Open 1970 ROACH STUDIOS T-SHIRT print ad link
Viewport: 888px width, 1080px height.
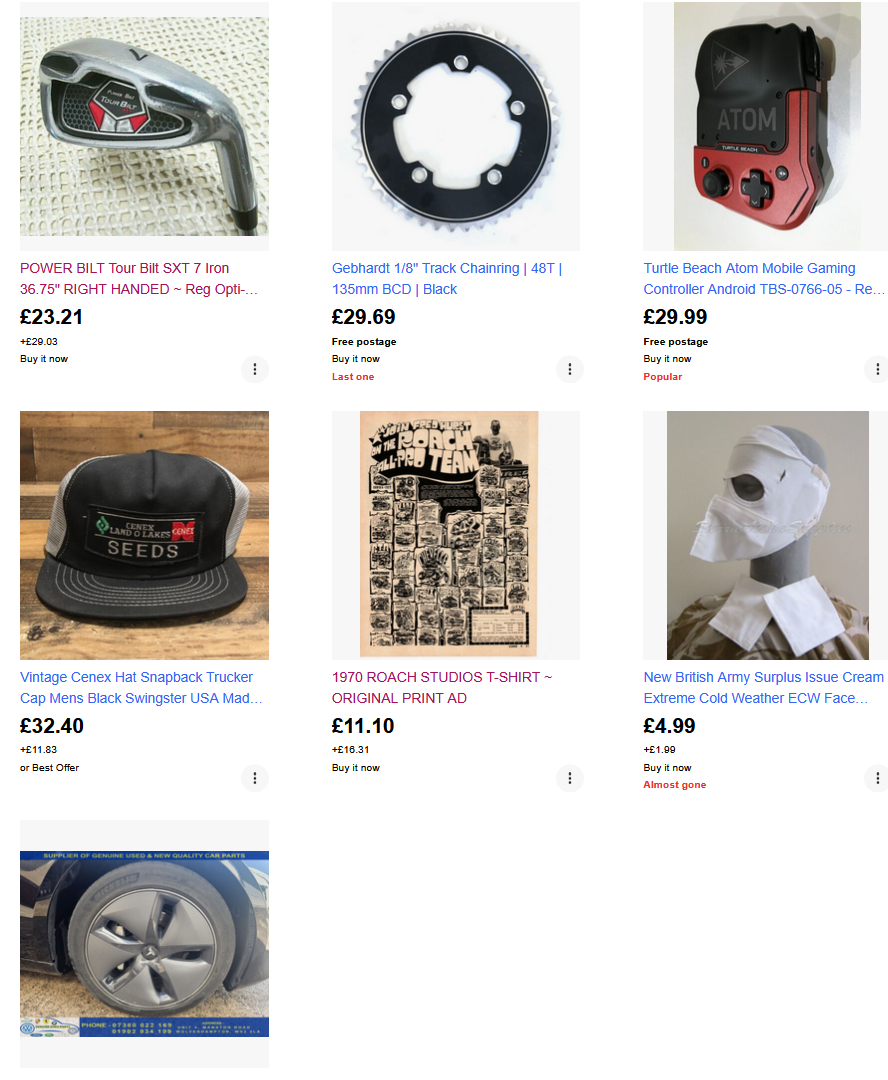pyautogui.click(x=442, y=687)
